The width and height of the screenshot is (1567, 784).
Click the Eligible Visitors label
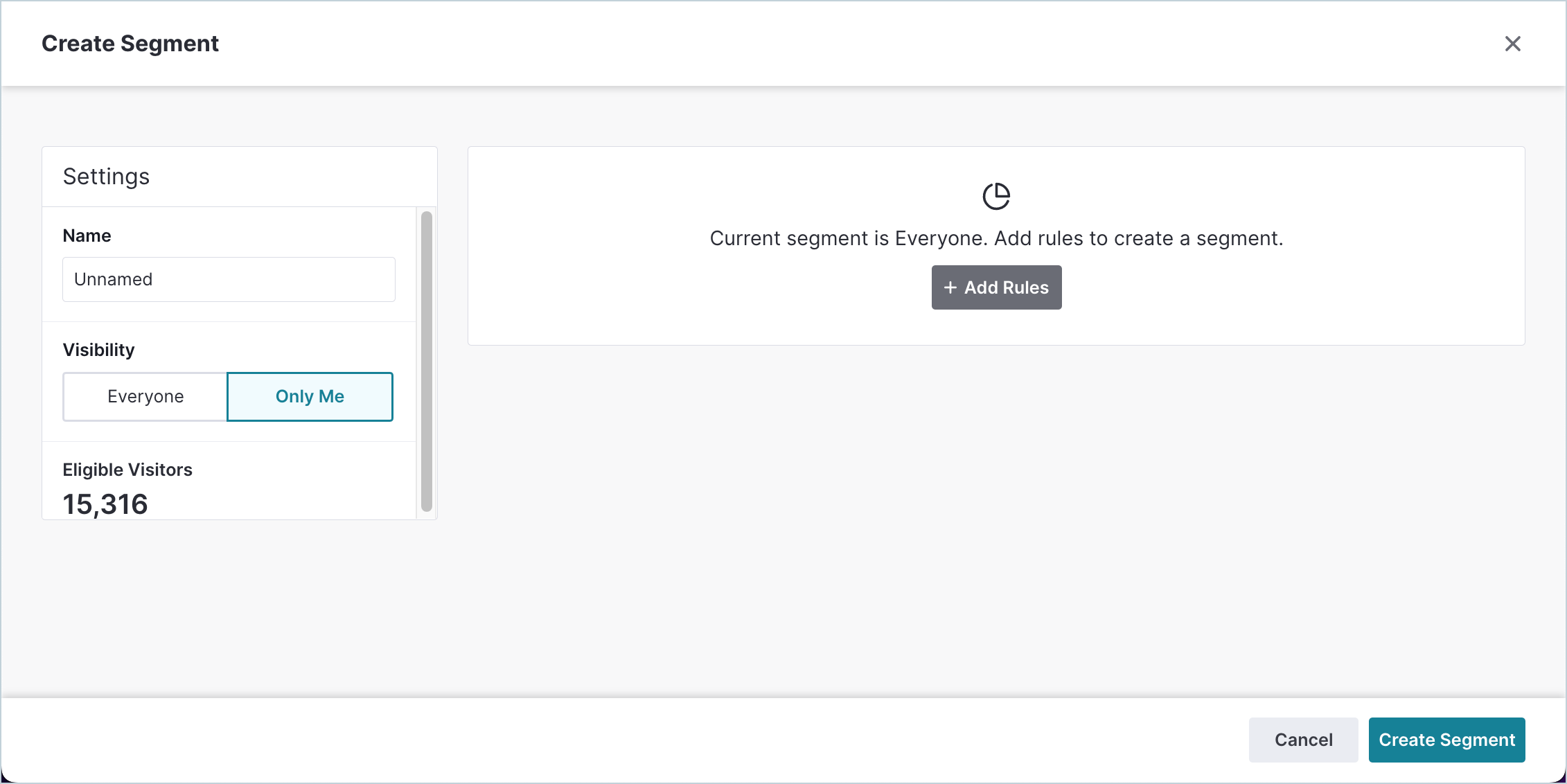pos(127,470)
